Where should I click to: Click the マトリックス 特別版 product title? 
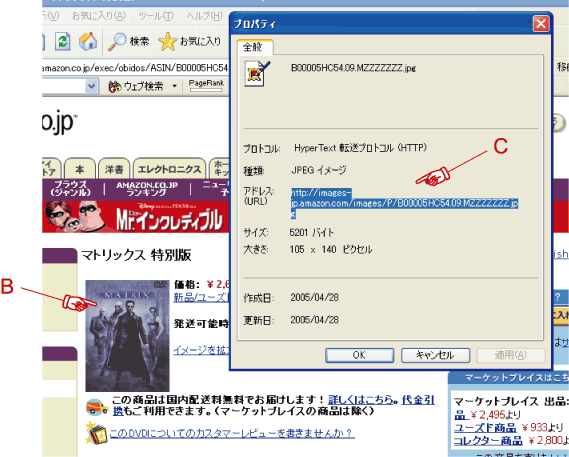pos(136,255)
